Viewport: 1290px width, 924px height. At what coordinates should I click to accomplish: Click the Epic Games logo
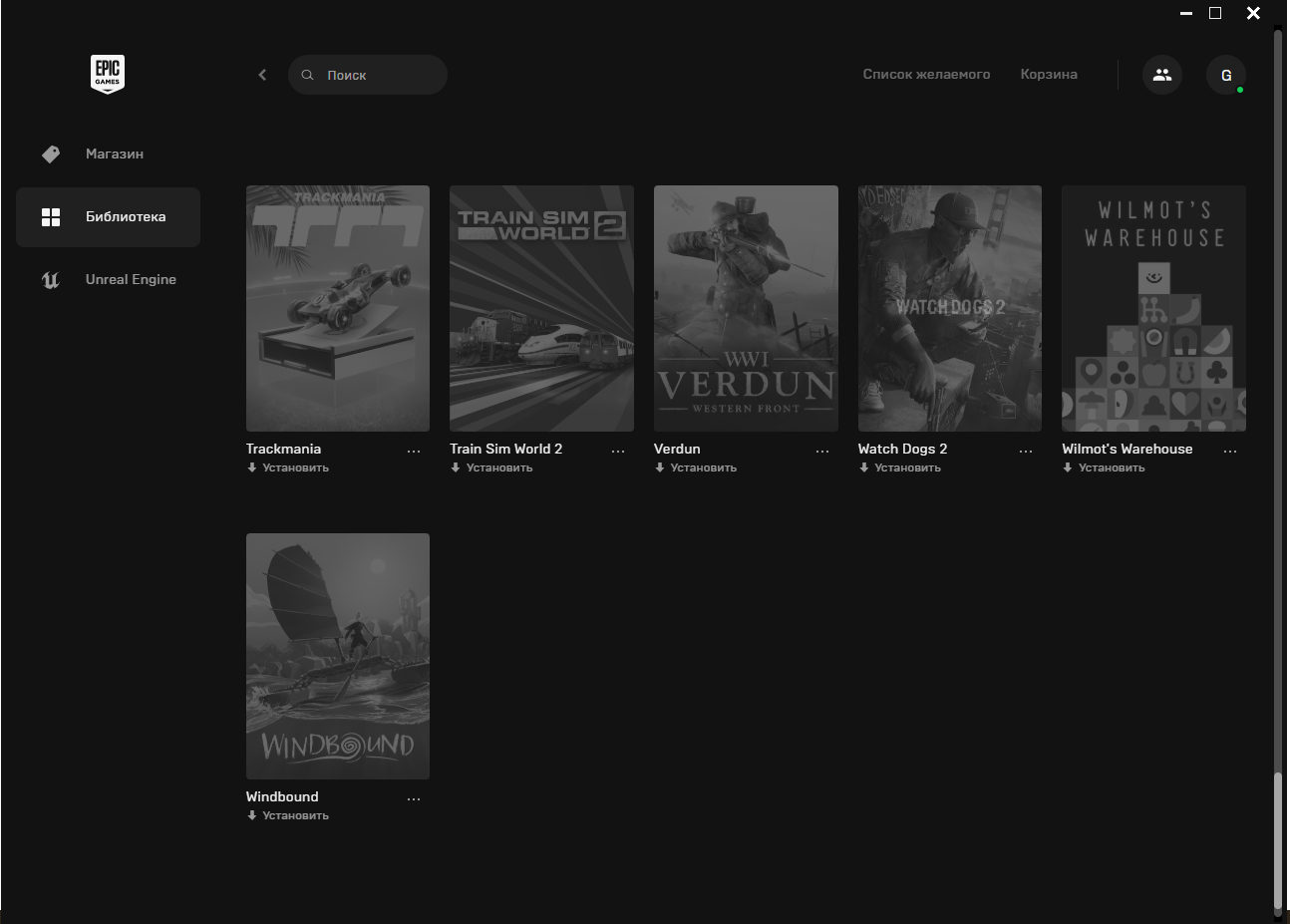108,74
